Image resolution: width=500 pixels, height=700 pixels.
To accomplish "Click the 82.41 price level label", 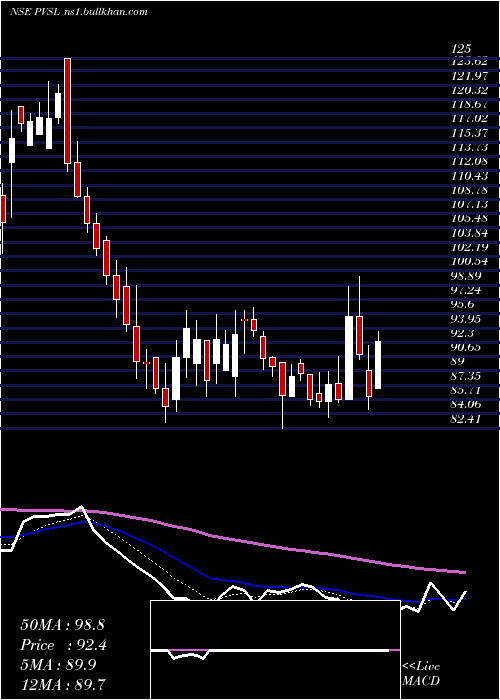I will 467,419.
